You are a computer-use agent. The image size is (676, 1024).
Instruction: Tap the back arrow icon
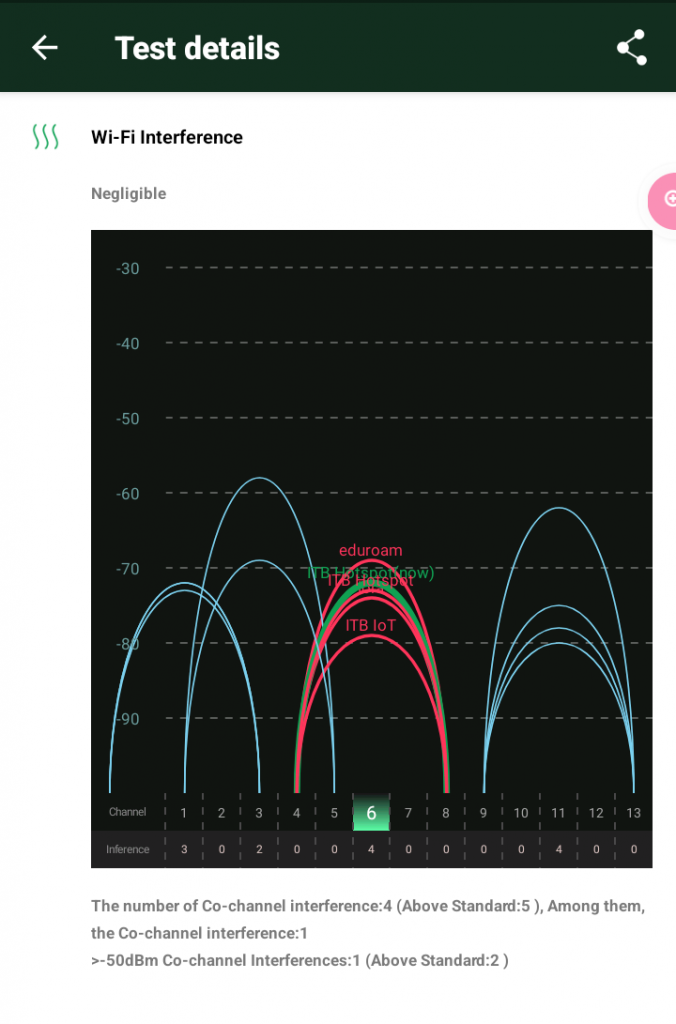tap(45, 47)
